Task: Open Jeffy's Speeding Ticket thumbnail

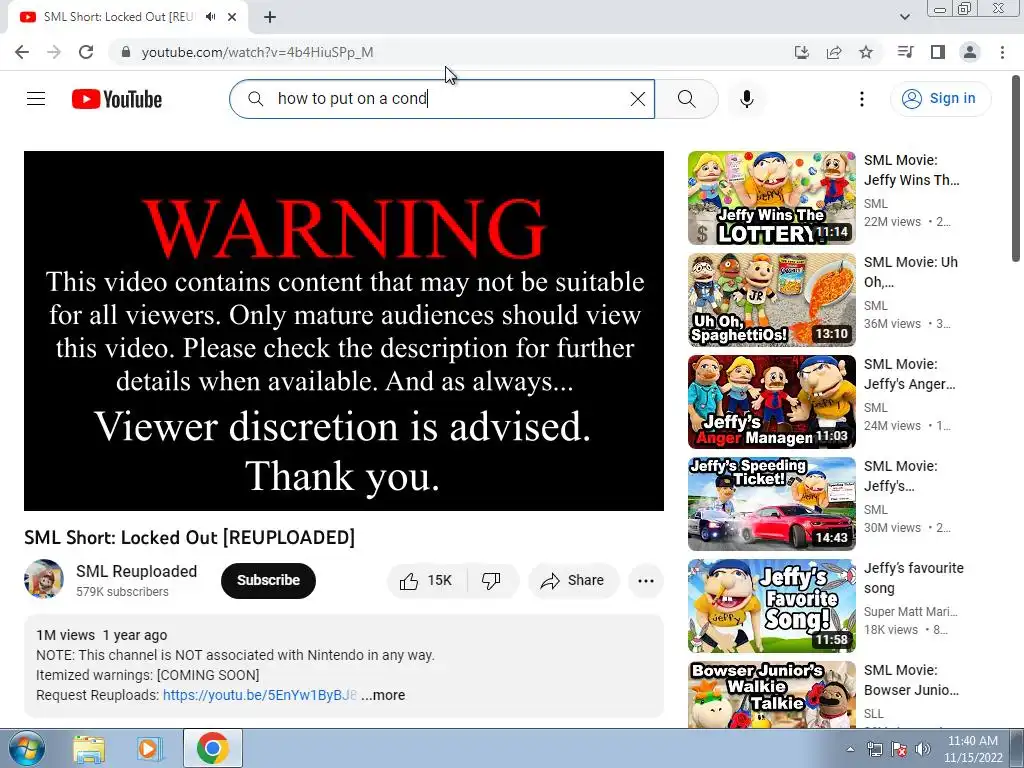Action: (x=771, y=504)
